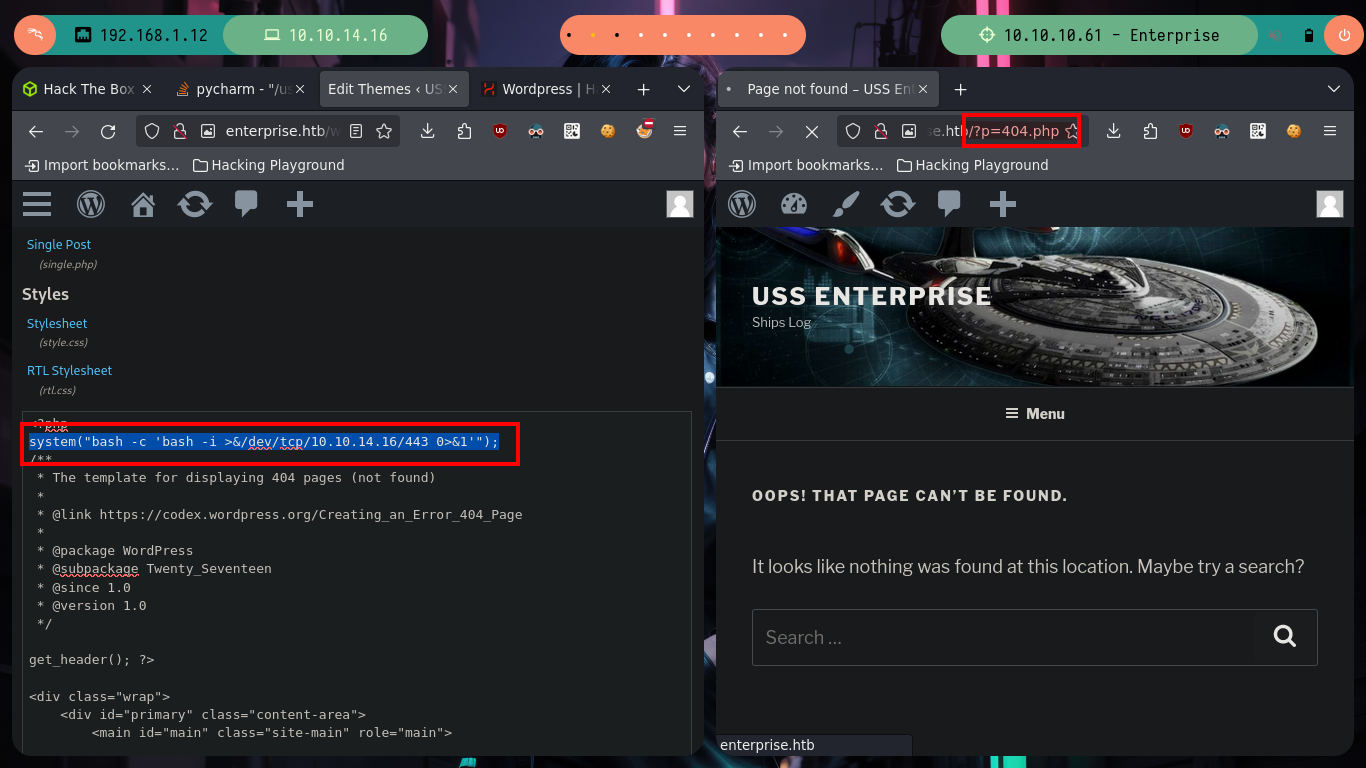
Task: Open user avatar menu in left window
Action: (680, 204)
